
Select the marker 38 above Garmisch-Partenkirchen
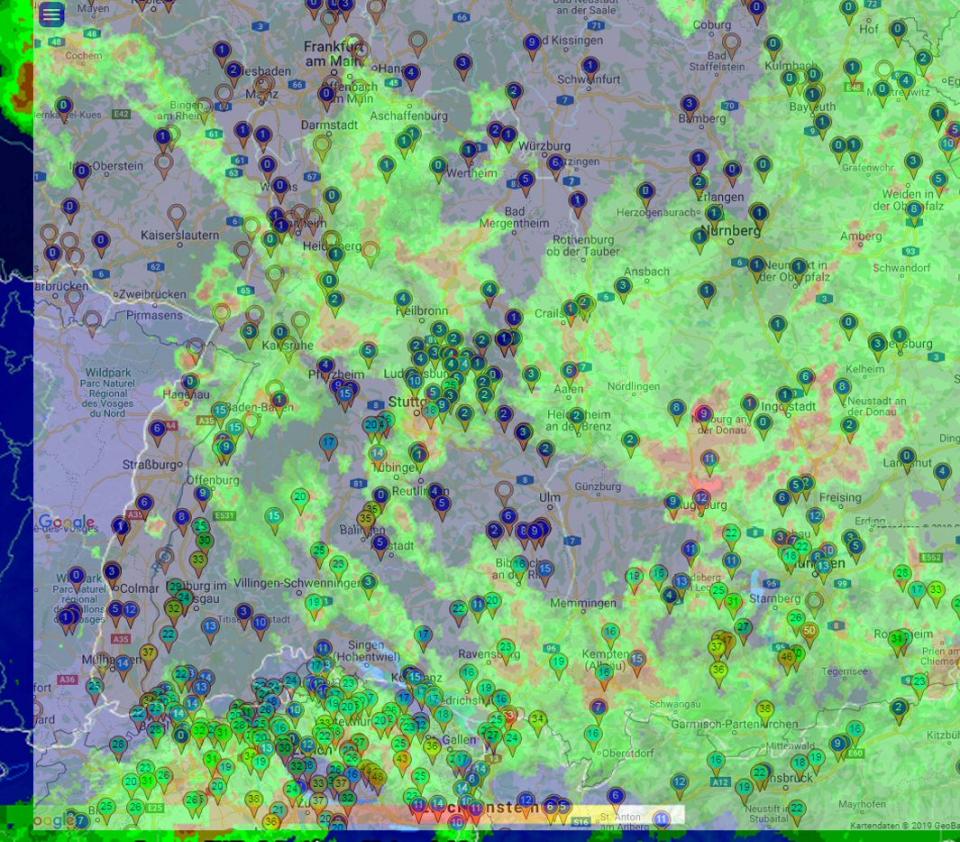point(765,710)
